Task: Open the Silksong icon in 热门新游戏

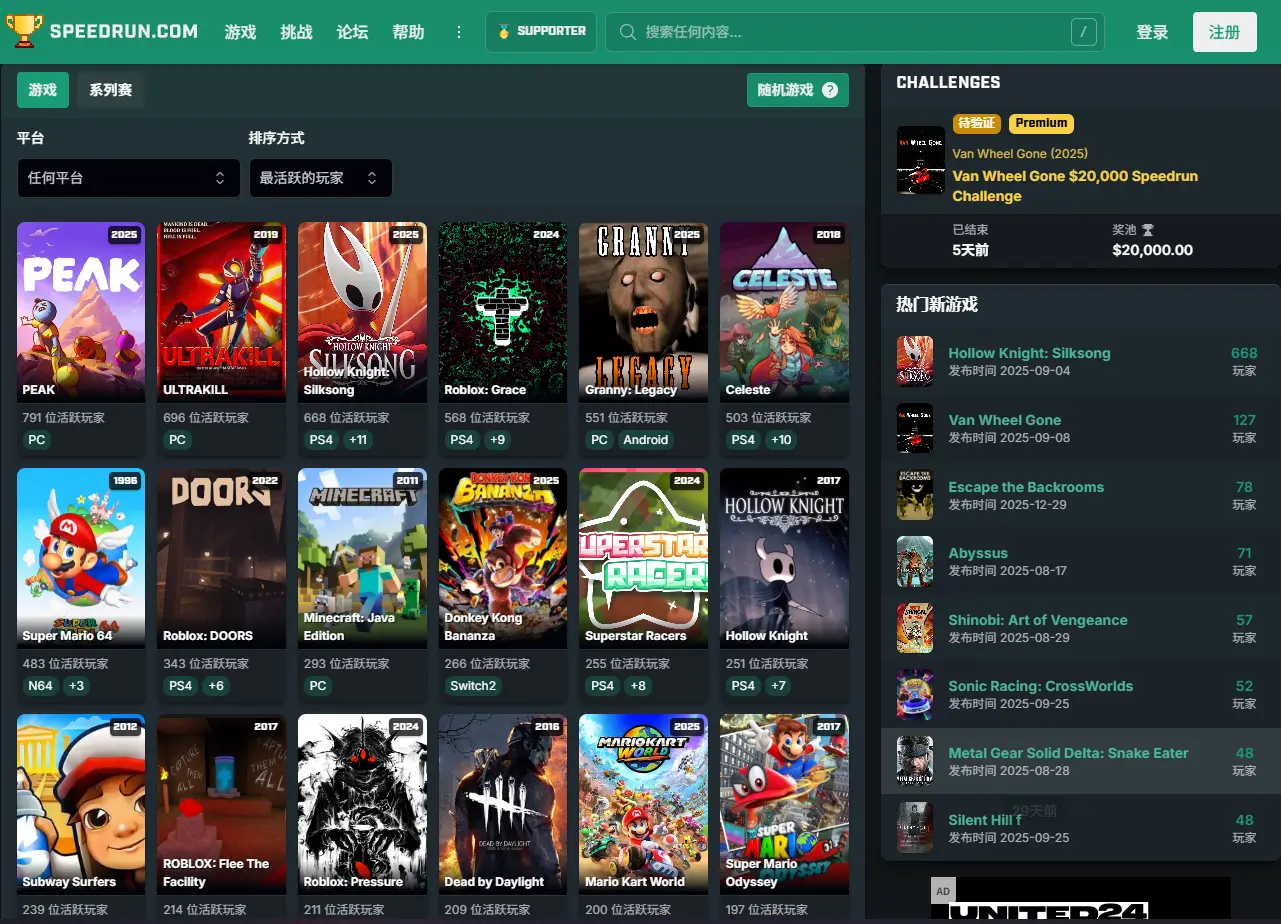Action: point(914,361)
